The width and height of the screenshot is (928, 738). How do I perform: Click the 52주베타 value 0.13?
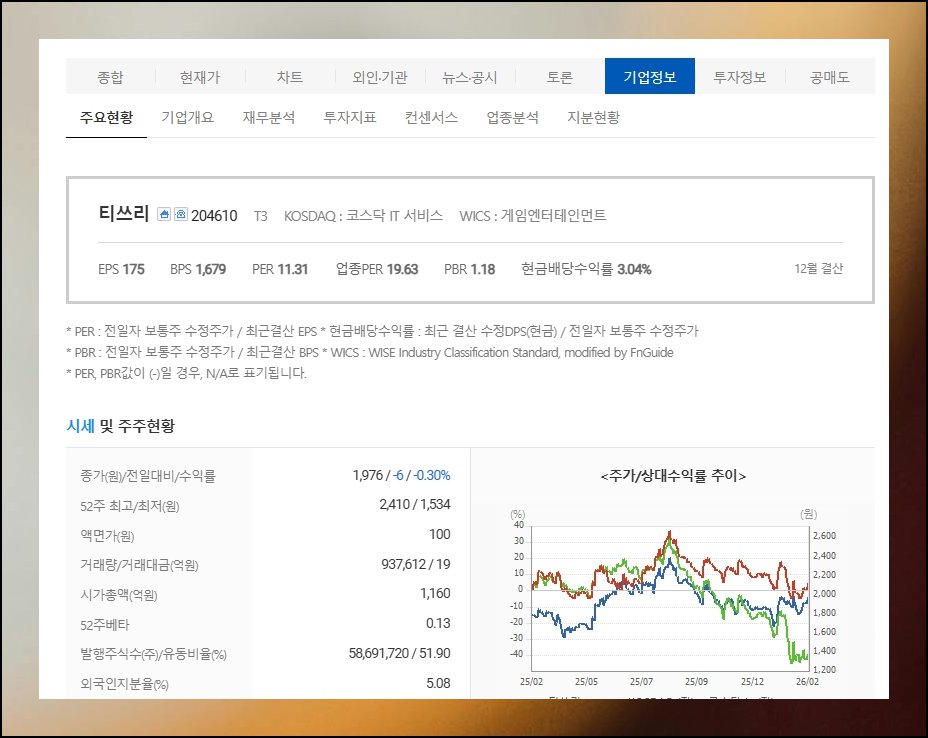(438, 623)
